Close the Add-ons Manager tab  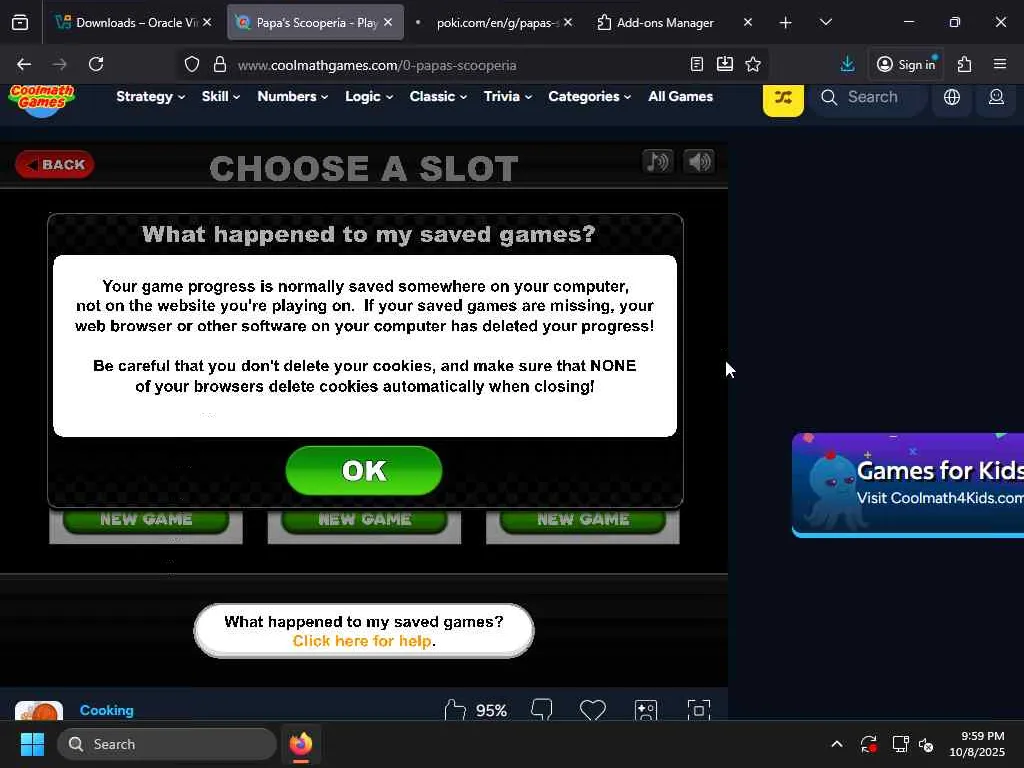click(748, 22)
